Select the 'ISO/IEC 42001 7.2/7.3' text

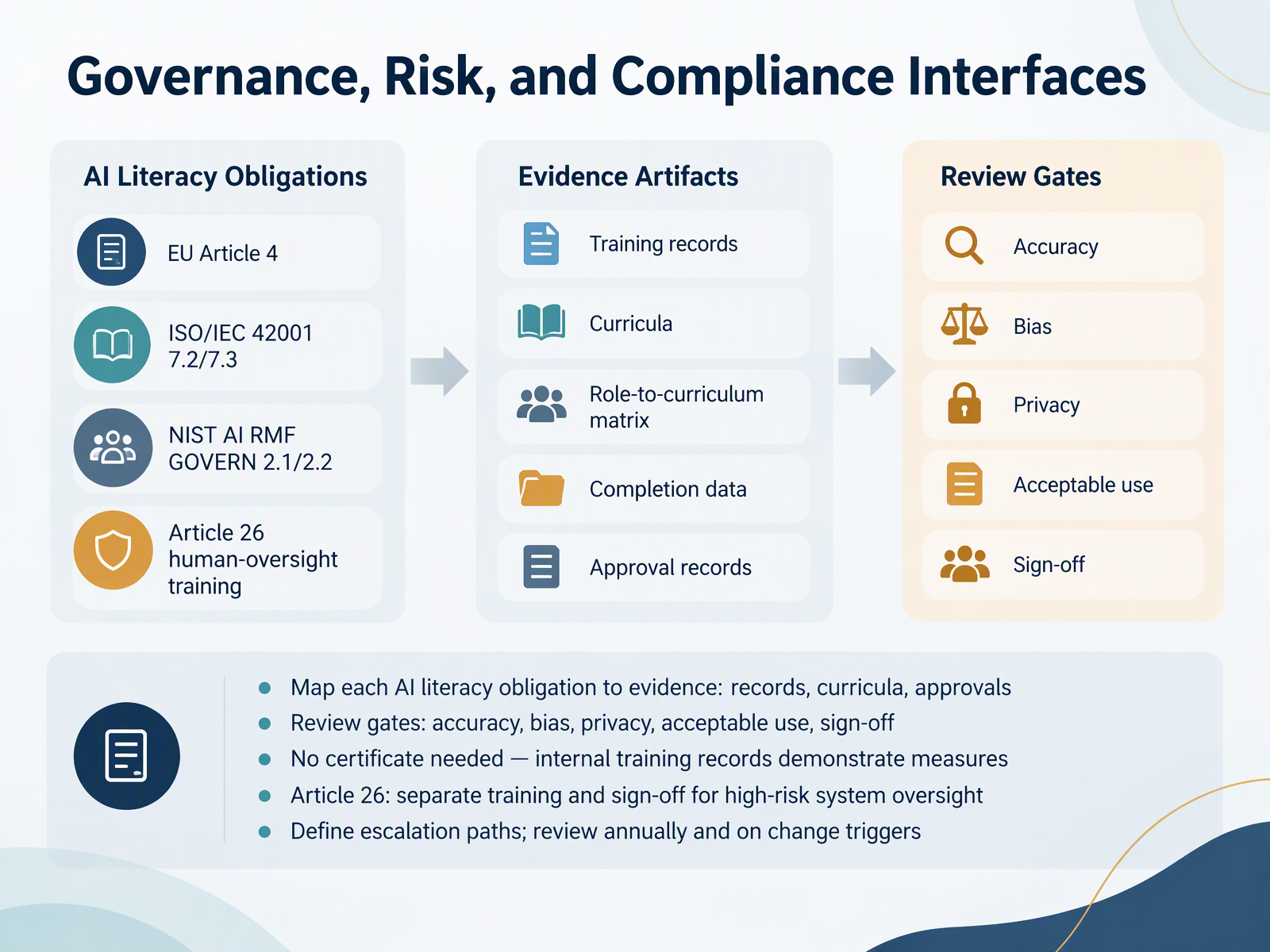point(241,346)
